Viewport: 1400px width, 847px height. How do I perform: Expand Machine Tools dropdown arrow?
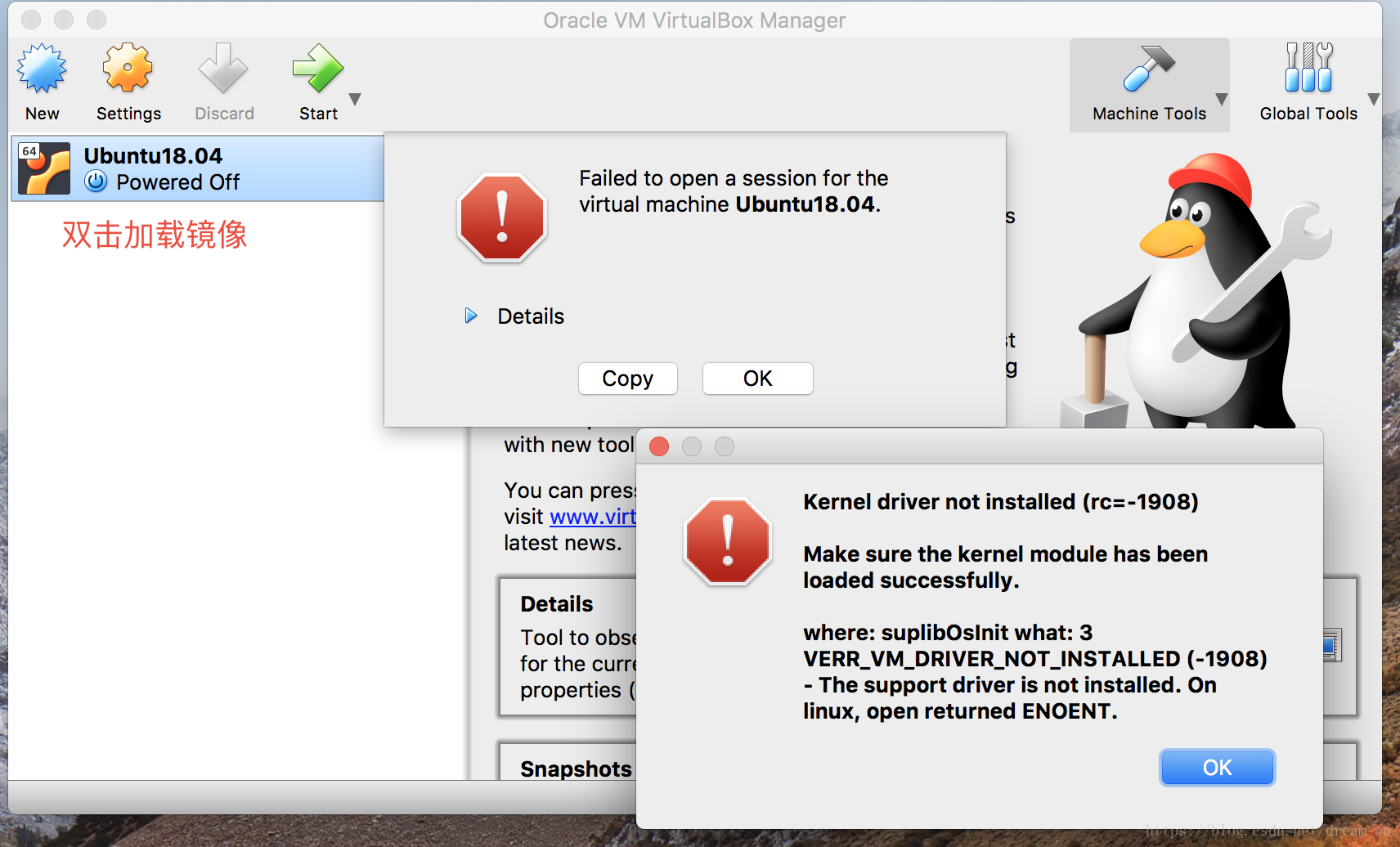coord(1222,99)
